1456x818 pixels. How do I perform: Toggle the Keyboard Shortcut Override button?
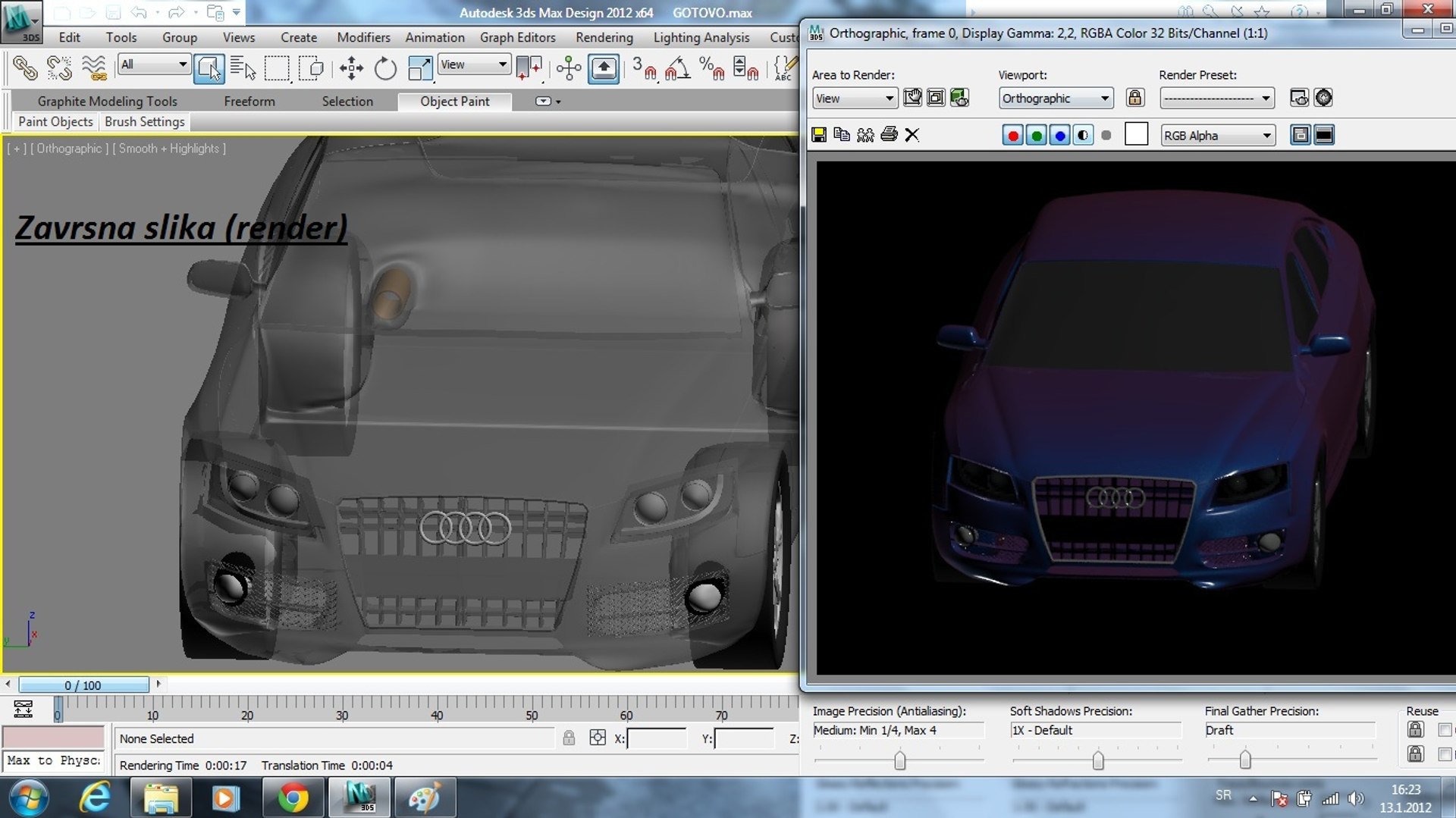(x=604, y=68)
